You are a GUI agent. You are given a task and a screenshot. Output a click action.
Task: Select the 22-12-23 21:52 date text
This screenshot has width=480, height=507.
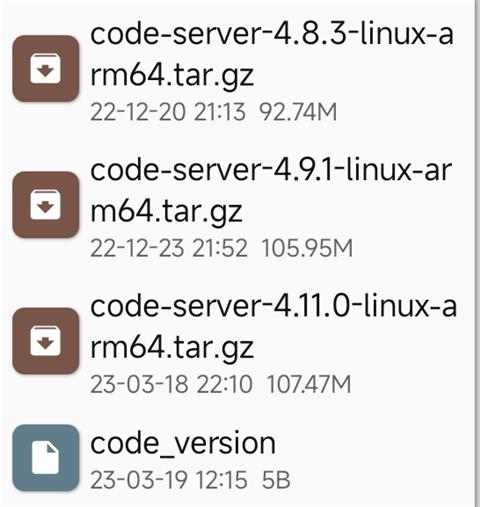point(169,248)
